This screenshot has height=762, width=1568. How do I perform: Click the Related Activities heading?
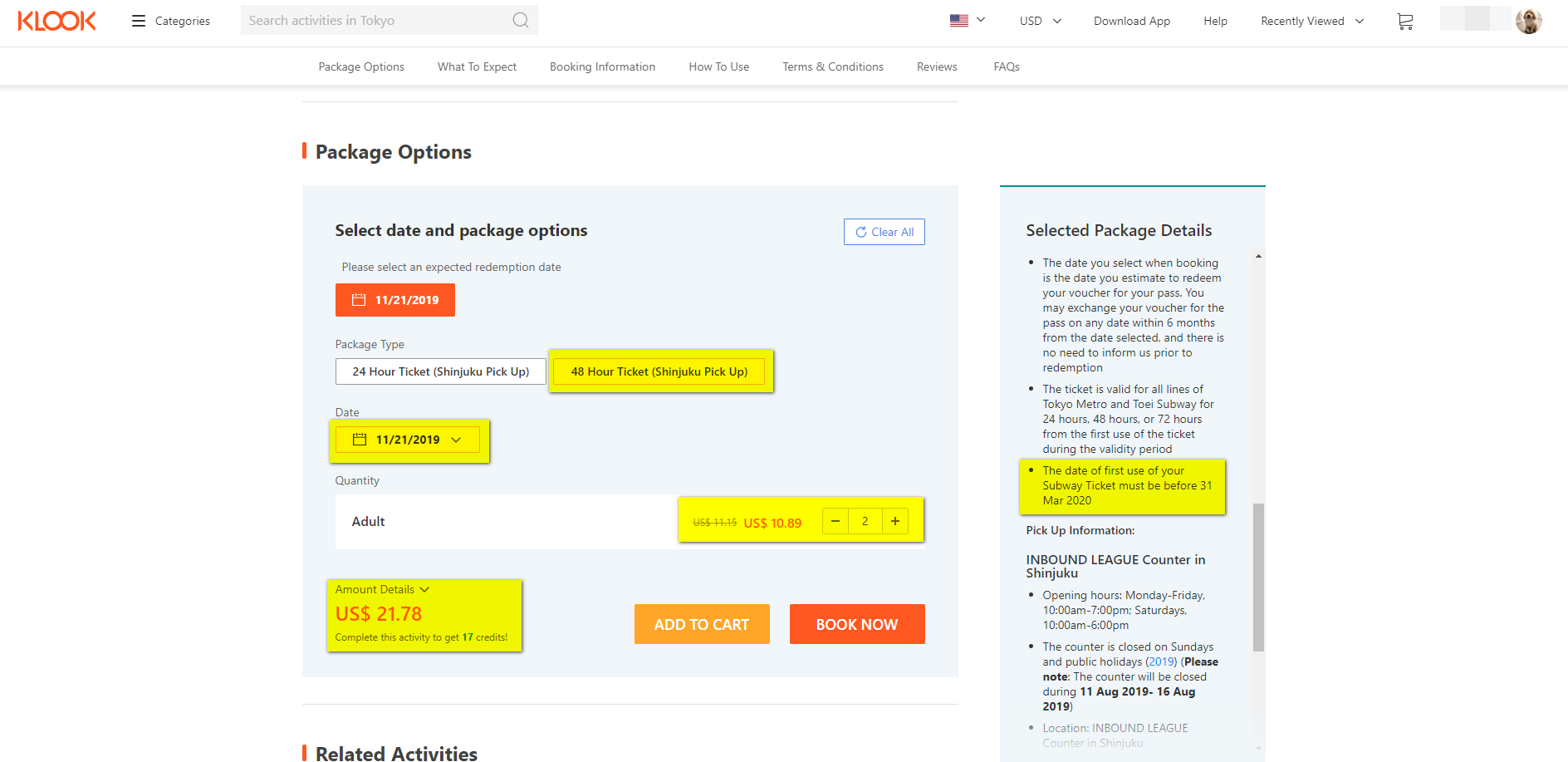click(396, 753)
